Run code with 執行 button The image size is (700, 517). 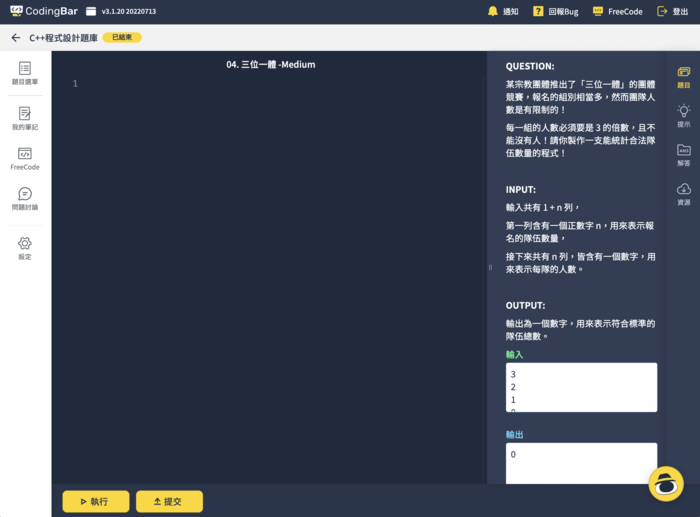[96, 501]
